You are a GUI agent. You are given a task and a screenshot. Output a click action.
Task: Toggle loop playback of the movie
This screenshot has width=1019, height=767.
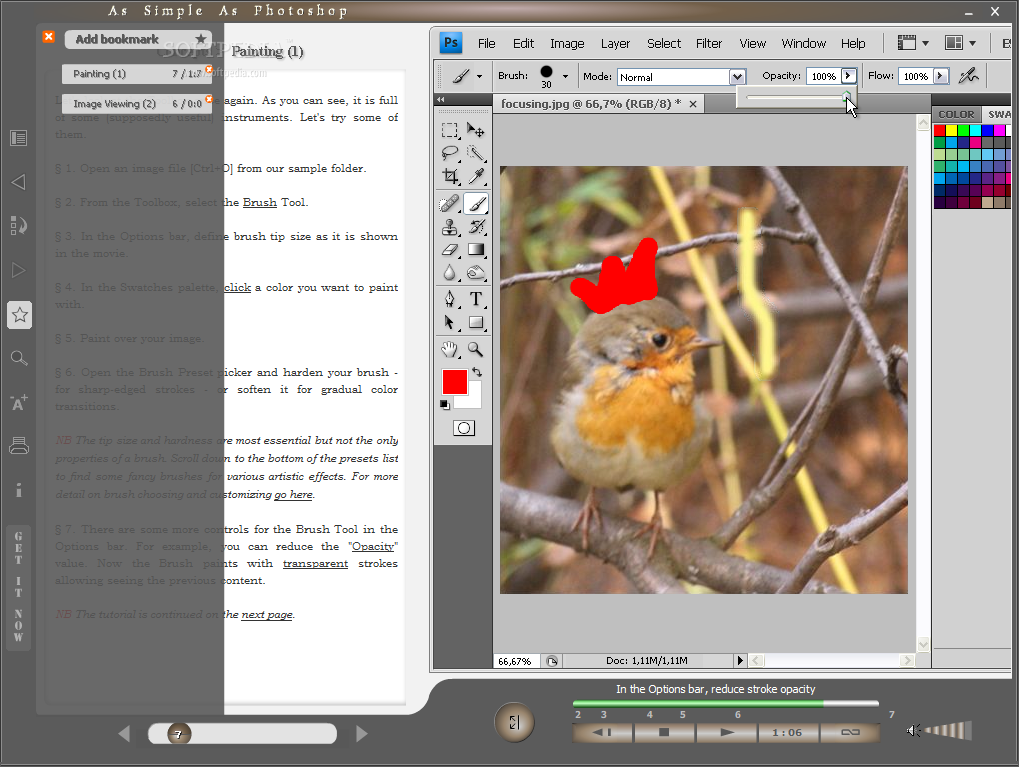pos(850,733)
